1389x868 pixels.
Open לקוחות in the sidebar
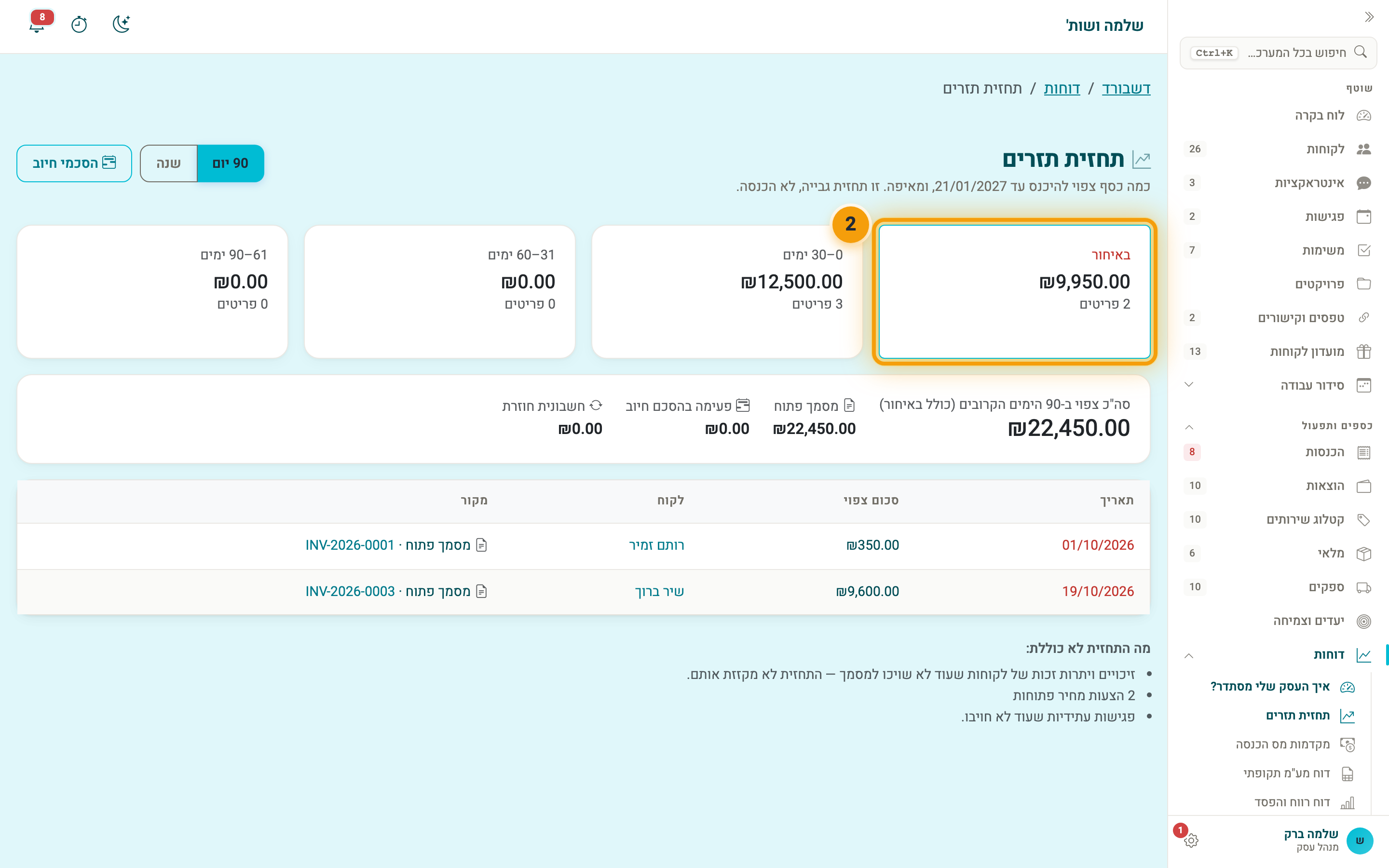pos(1278,149)
